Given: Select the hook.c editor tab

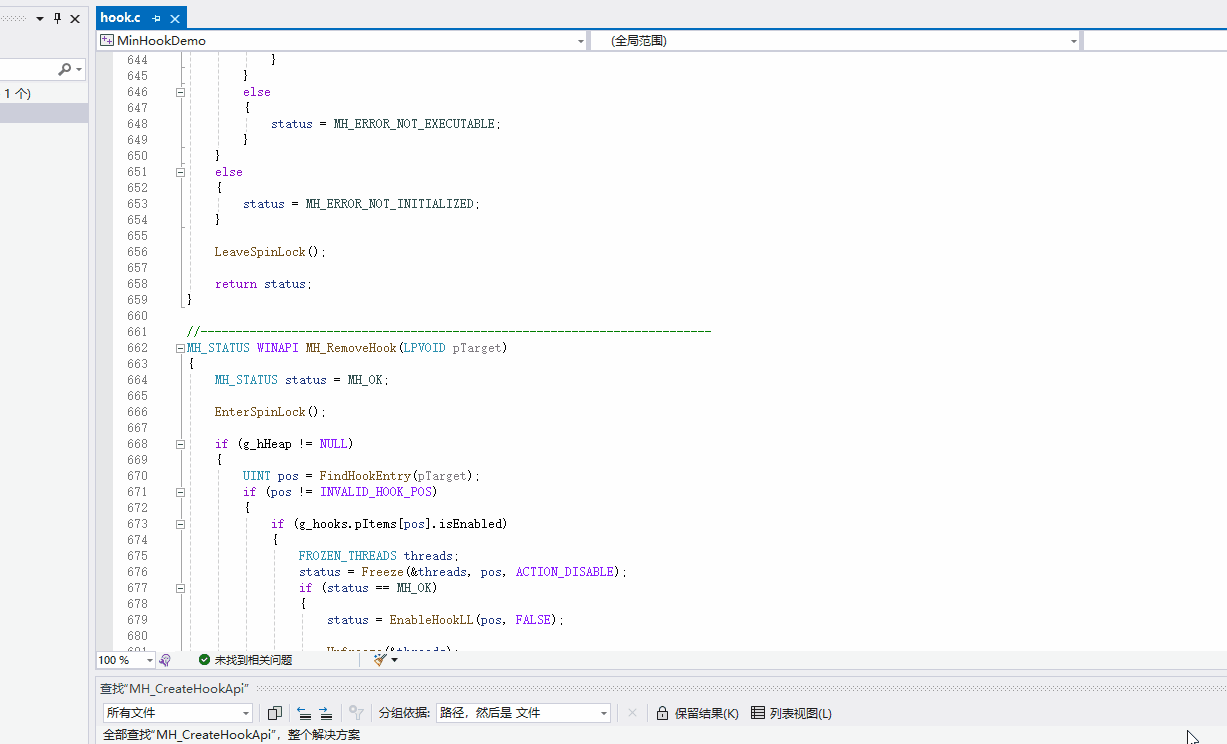Looking at the screenshot, I should (120, 17).
